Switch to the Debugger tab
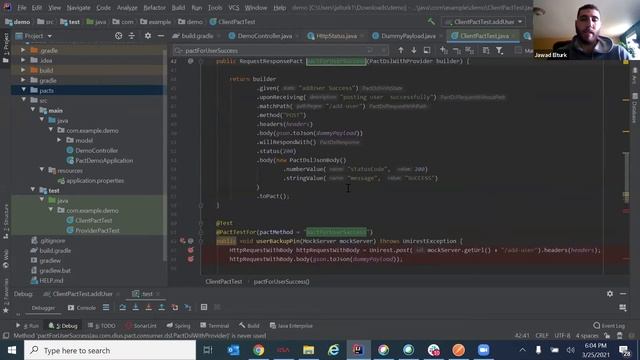The height and width of the screenshot is (360, 640). (43, 308)
